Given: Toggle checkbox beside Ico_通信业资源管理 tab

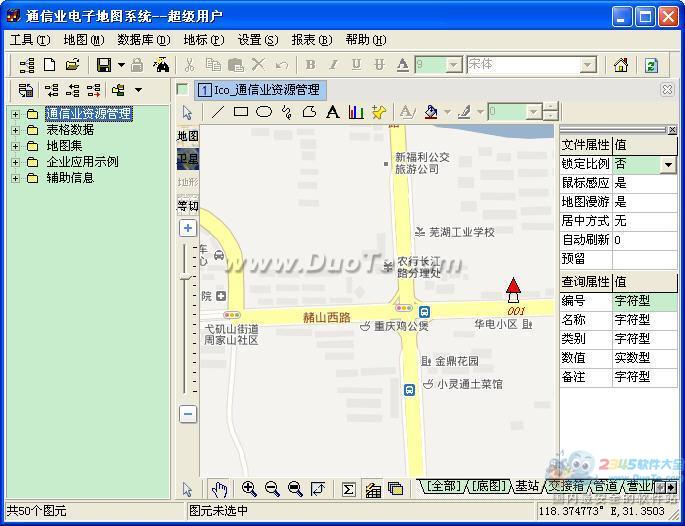Looking at the screenshot, I should (182, 90).
